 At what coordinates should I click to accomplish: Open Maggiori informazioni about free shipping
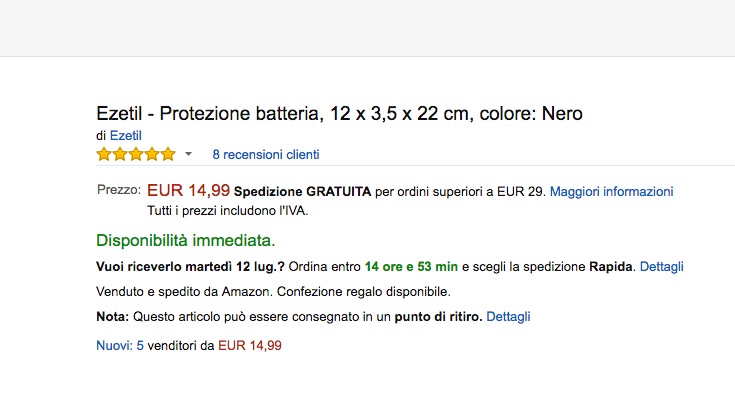(611, 191)
